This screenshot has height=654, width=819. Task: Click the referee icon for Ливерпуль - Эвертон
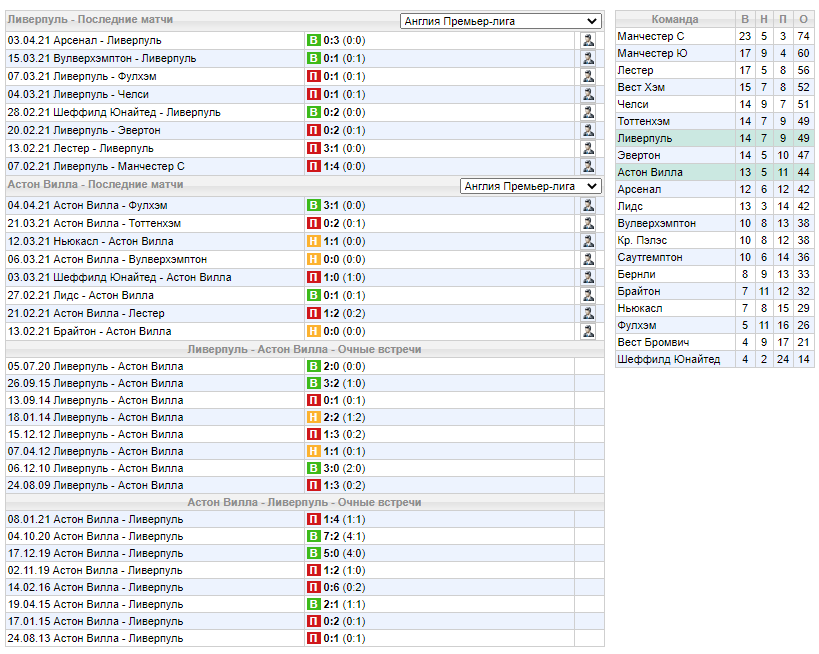(588, 130)
